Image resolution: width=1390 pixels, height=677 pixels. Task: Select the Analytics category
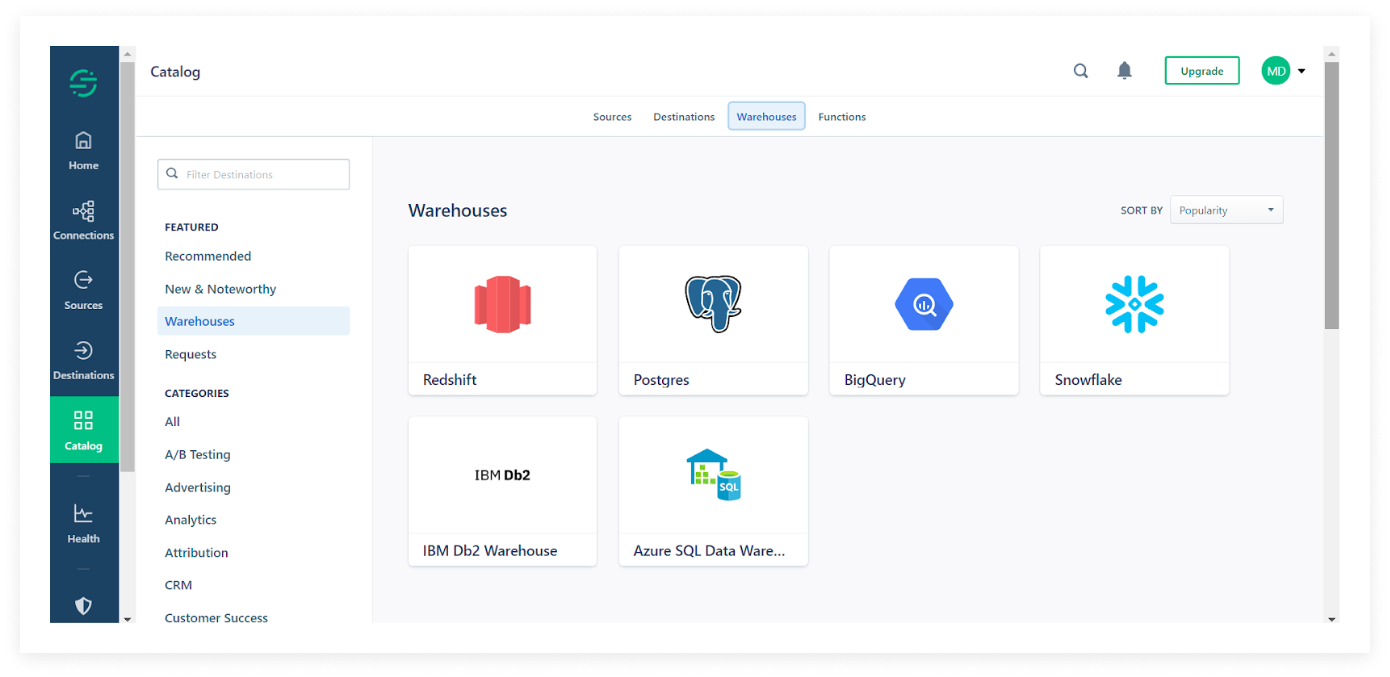click(x=190, y=520)
